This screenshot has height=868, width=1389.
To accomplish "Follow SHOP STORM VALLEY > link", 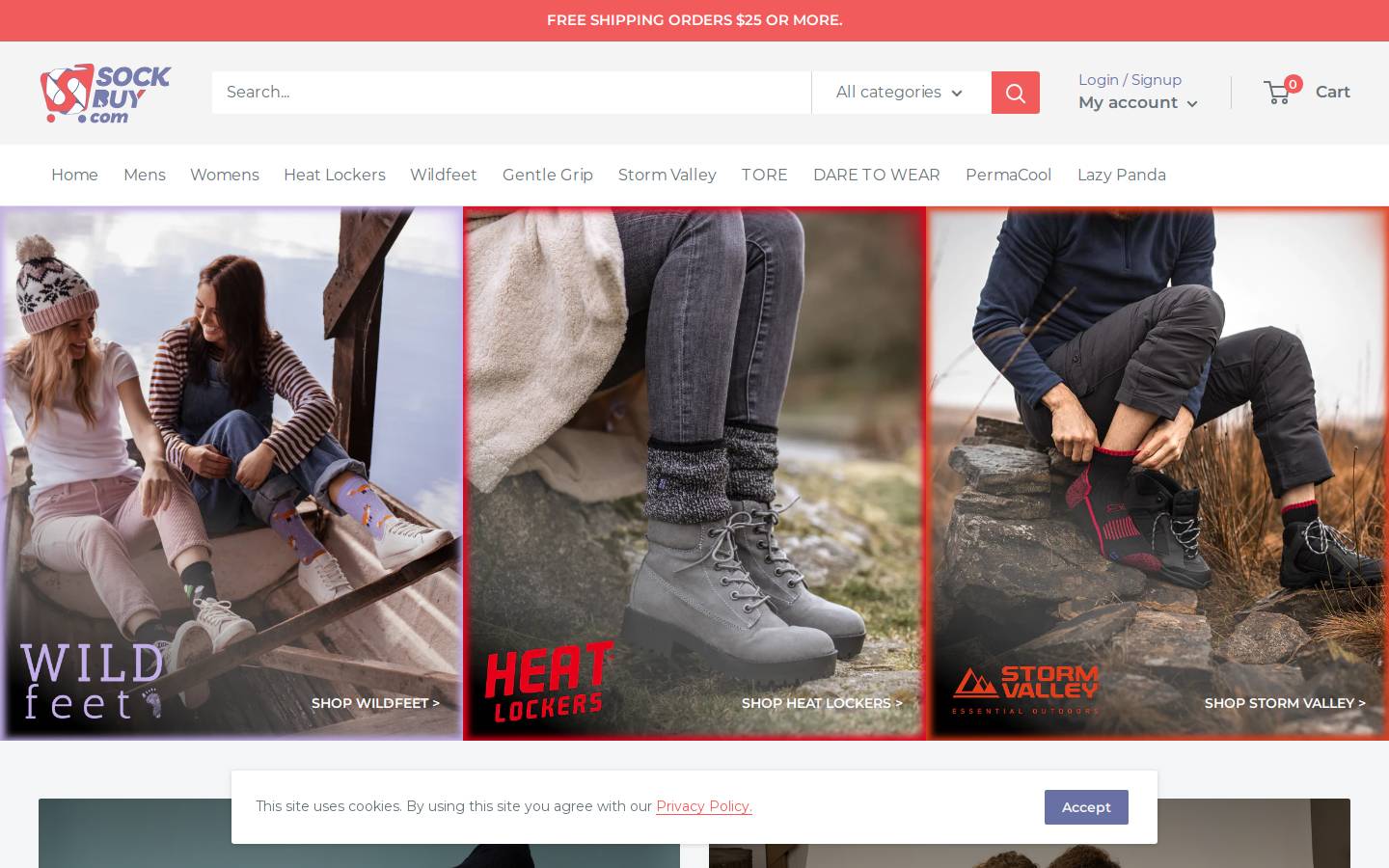I will pos(1285,703).
